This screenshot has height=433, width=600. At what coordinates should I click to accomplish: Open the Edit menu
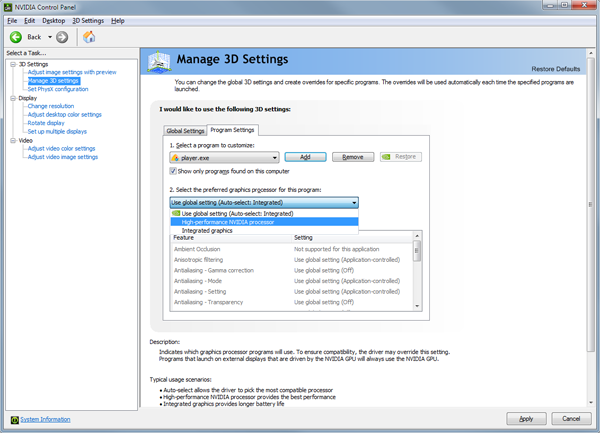click(29, 21)
